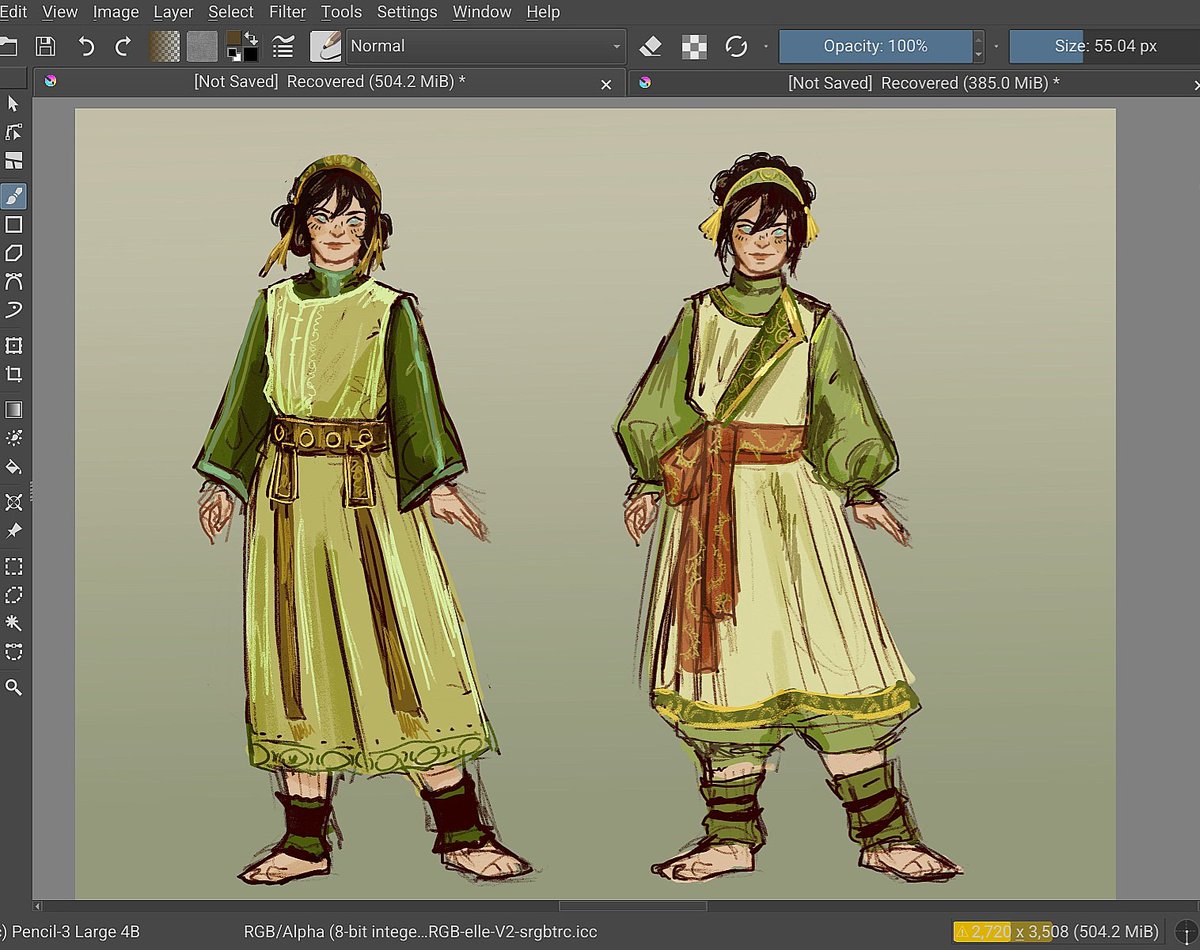Screen dimensions: 1200x950
Task: Click the RGB/Alpha color profile status text
Action: tap(420, 932)
